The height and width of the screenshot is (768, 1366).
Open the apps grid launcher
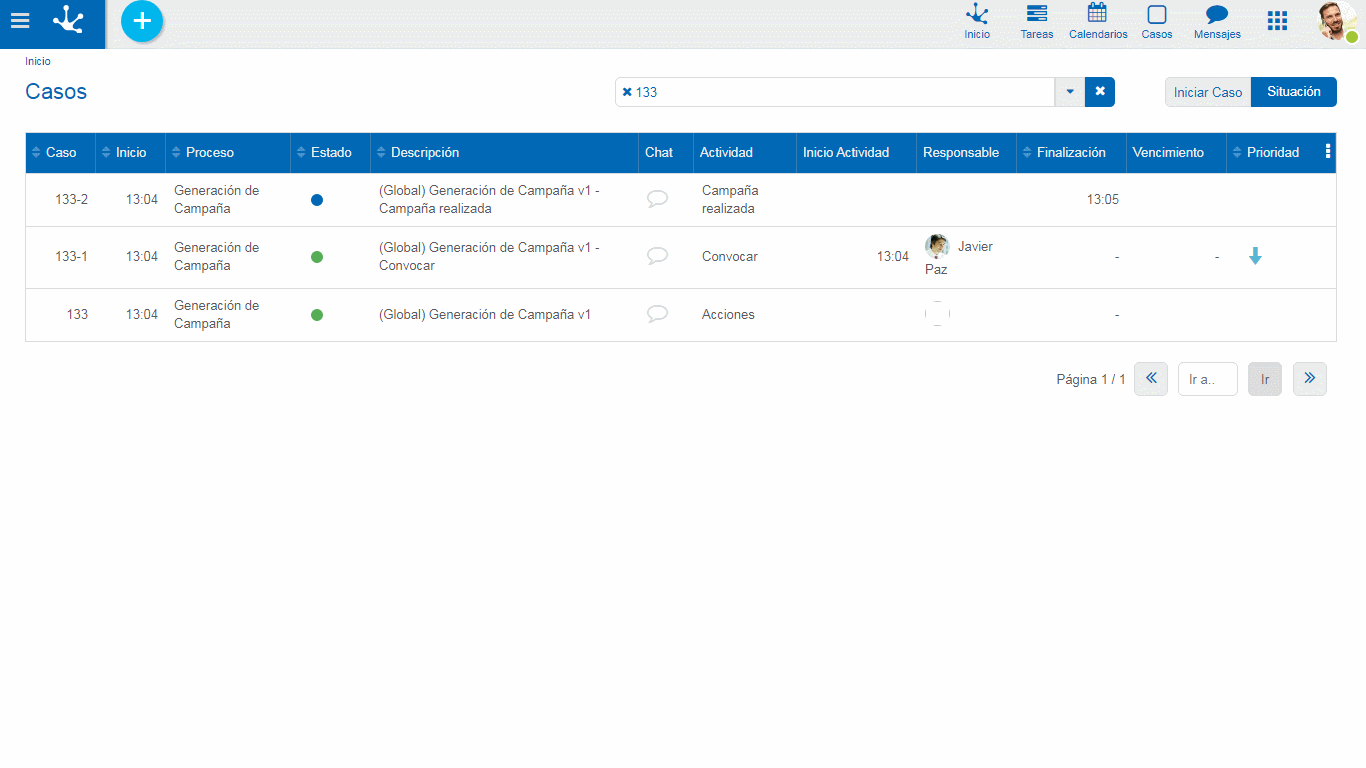(x=1277, y=21)
